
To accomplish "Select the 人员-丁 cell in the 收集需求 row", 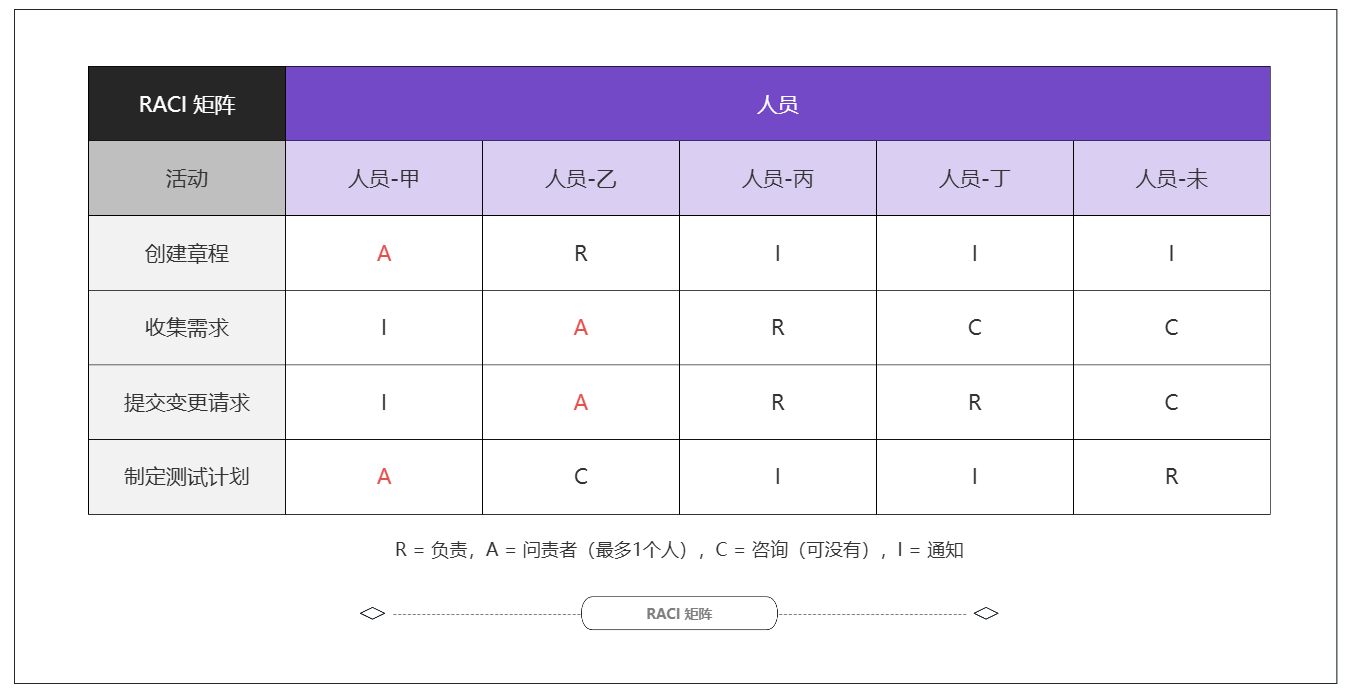I will click(x=975, y=328).
